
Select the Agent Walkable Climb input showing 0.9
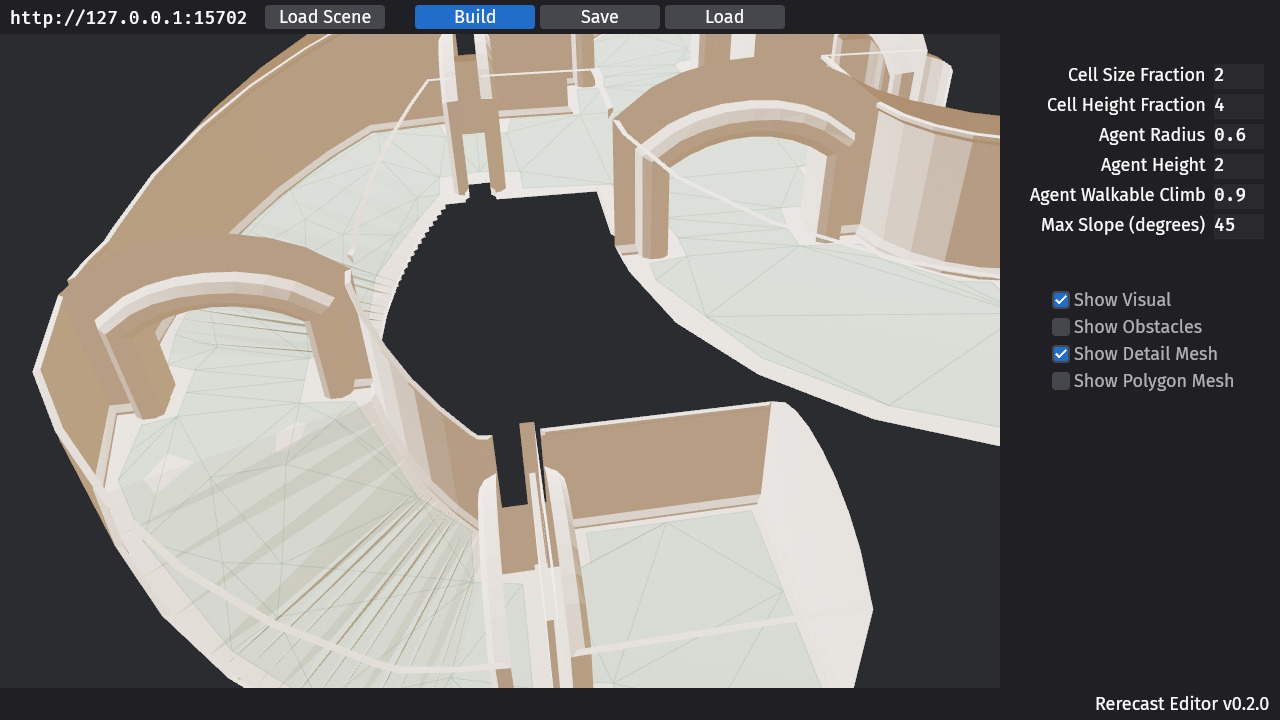[1238, 195]
